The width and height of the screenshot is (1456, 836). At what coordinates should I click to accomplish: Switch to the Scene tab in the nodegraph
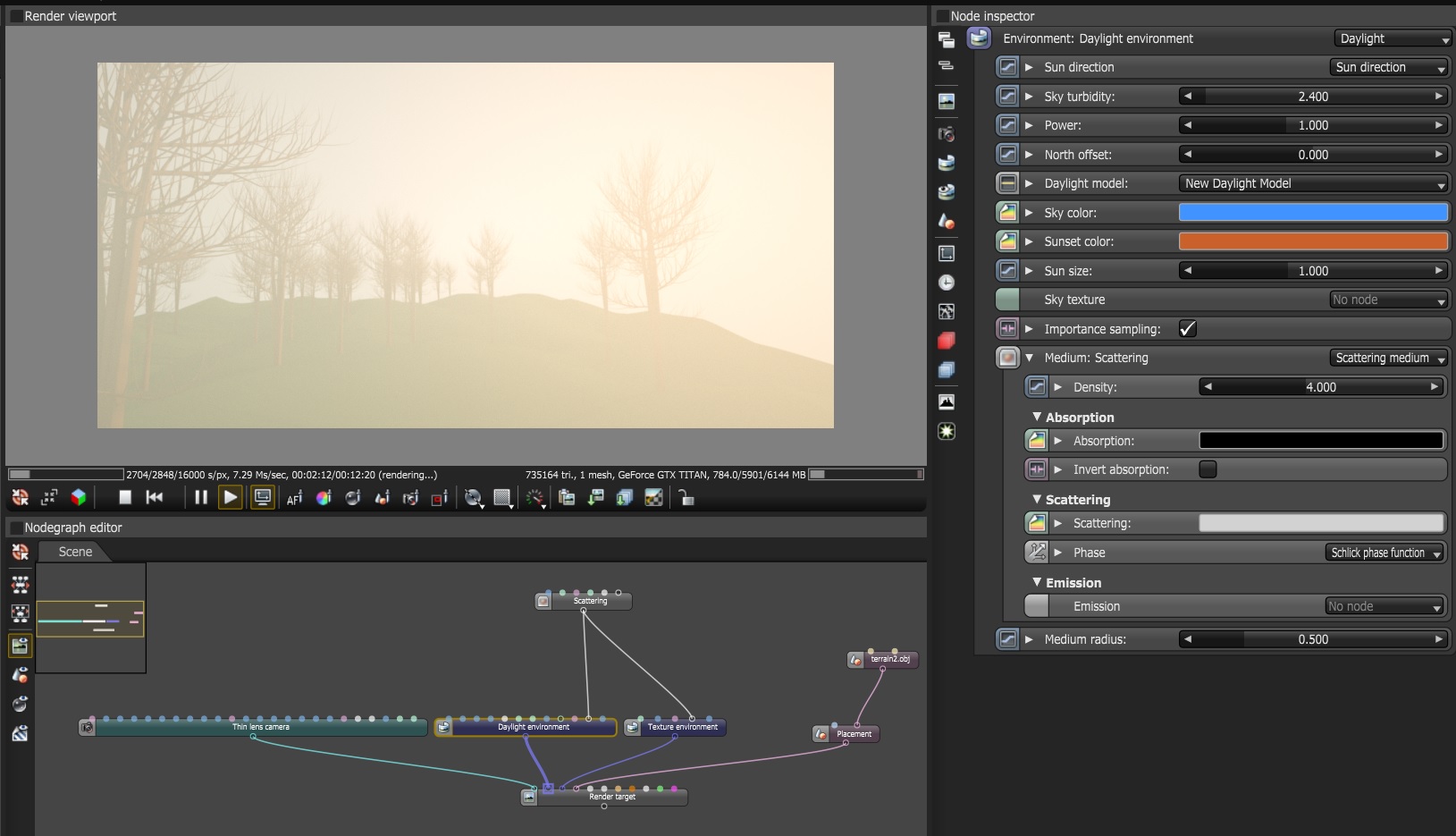75,552
